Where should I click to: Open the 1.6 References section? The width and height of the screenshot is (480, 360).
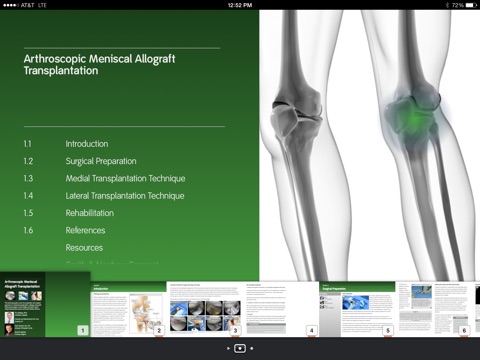(x=64, y=230)
